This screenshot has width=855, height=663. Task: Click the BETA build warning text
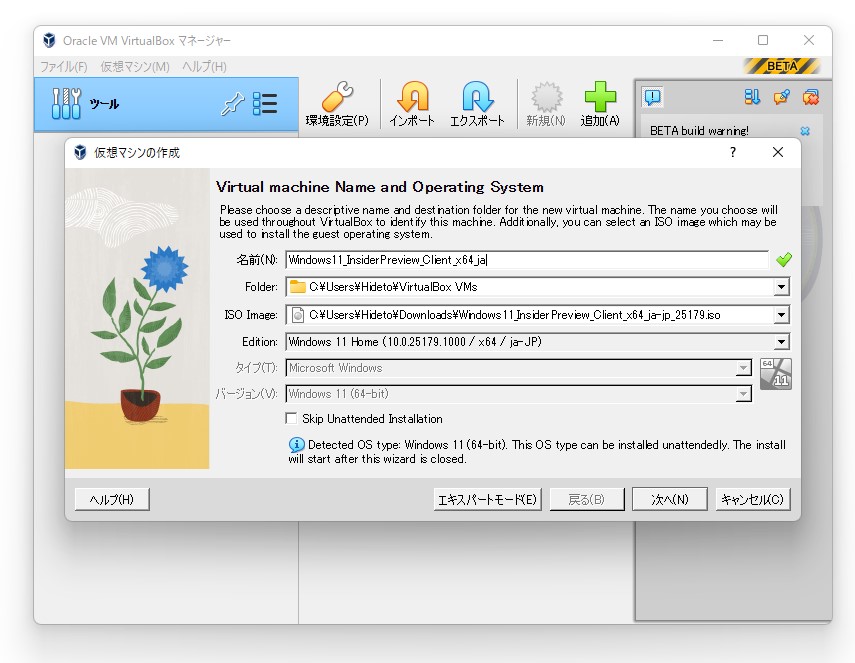pos(699,131)
